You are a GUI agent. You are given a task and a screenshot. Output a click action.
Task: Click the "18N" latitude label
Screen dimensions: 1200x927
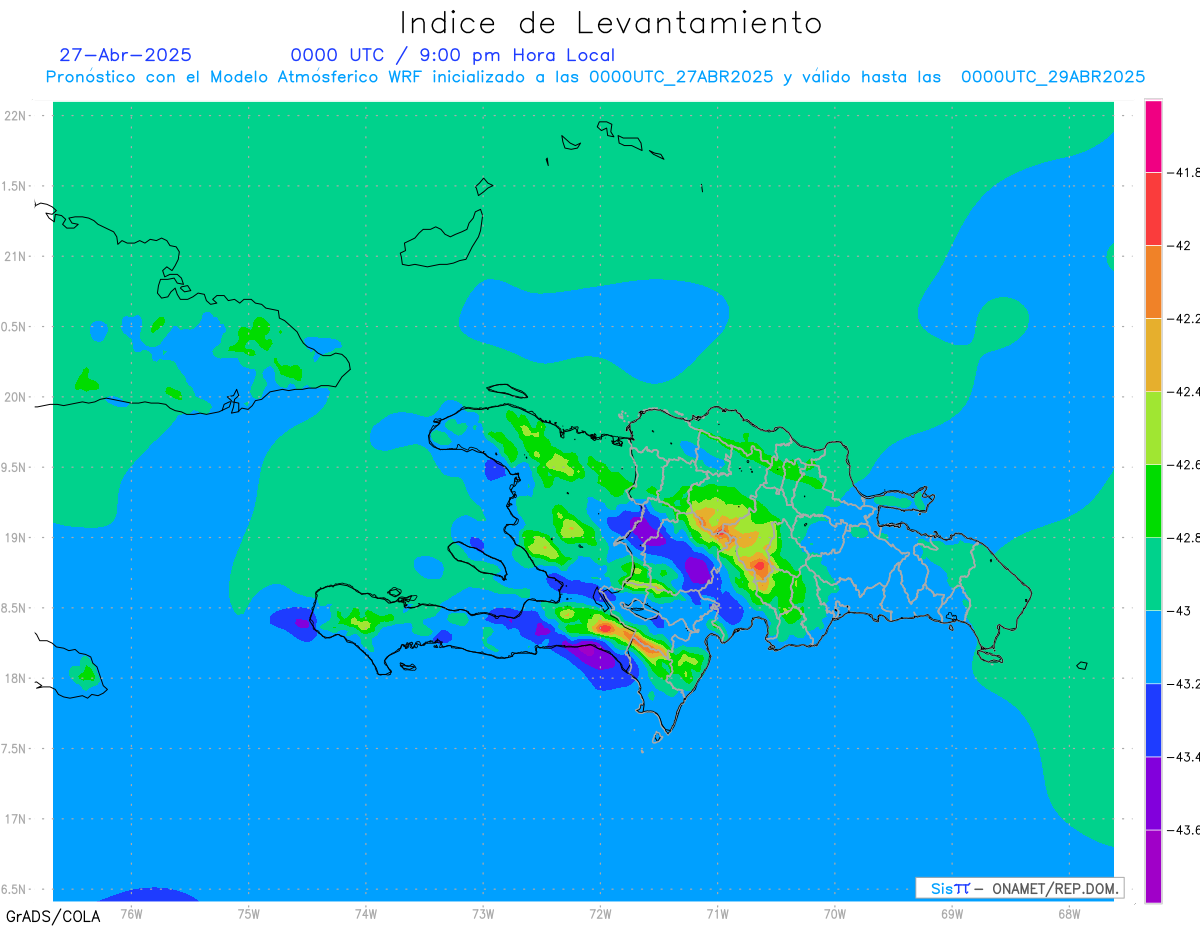(17, 678)
